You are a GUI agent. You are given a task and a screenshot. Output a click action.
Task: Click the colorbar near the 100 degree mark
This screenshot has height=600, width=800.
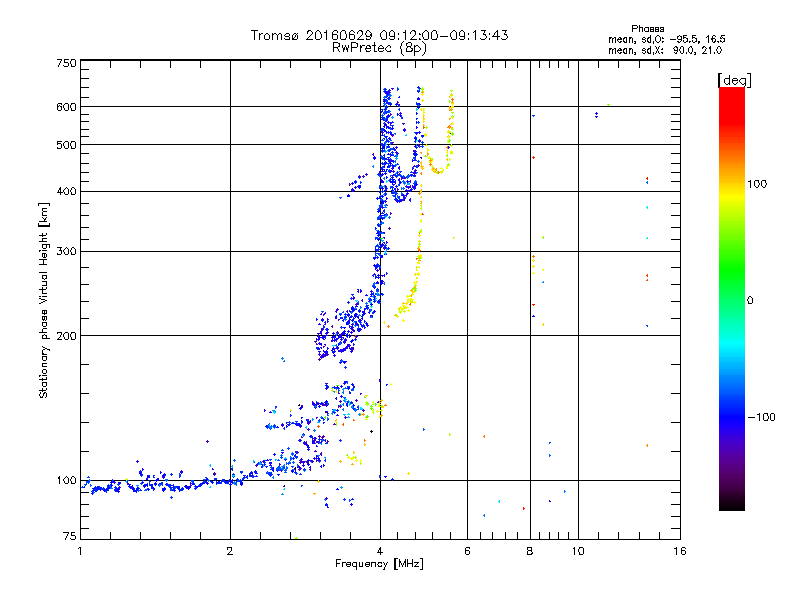(732, 184)
